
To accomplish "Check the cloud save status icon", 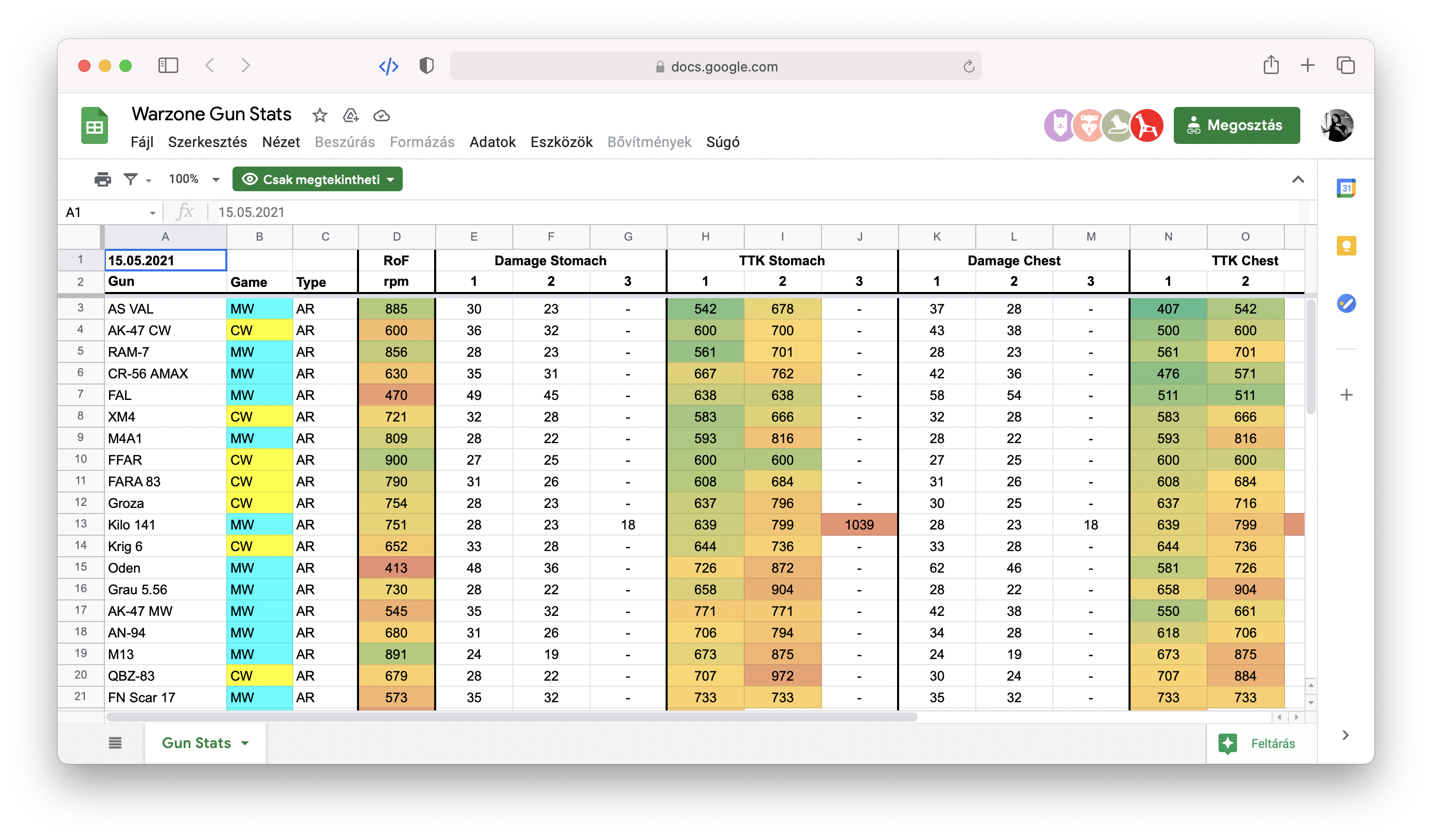I will coord(381,116).
